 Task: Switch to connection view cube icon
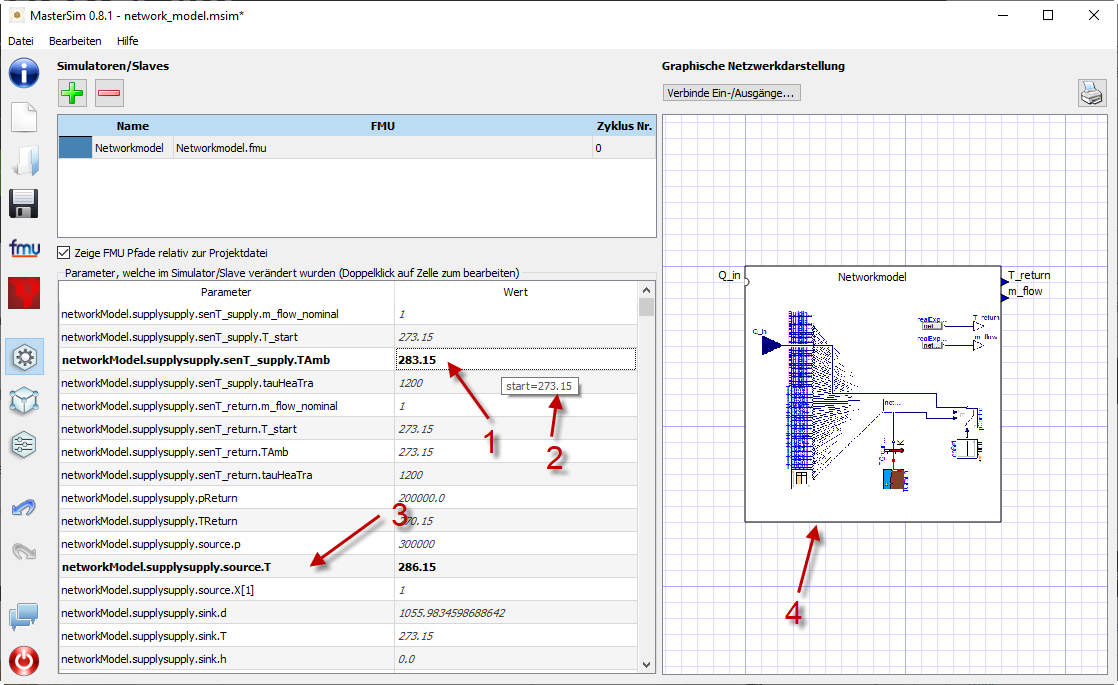(x=24, y=401)
